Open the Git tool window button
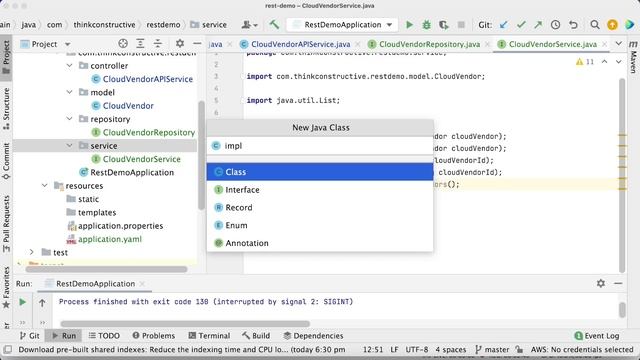The width and height of the screenshot is (640, 360). (x=29, y=336)
